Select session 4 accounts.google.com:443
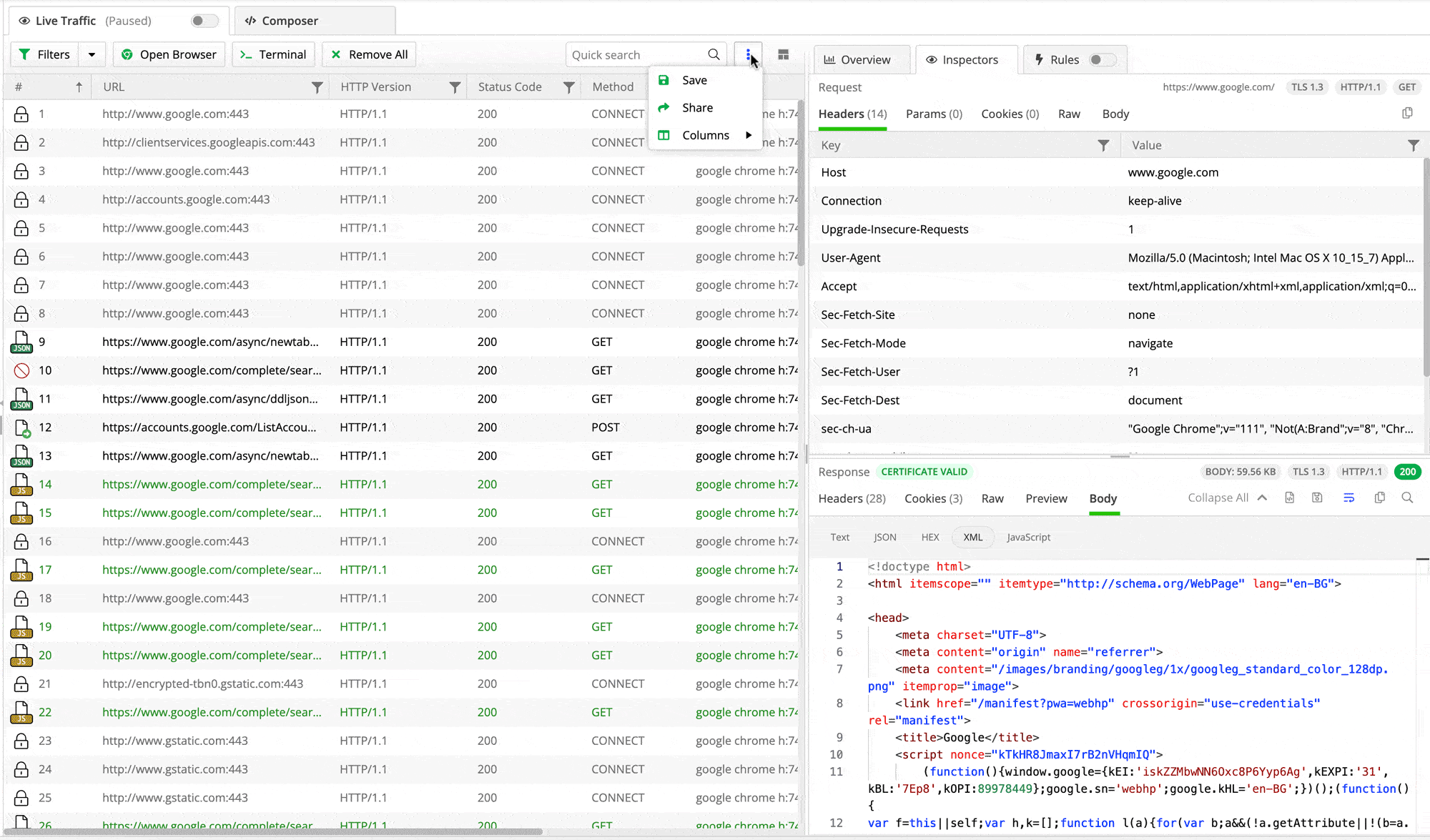 (x=400, y=199)
